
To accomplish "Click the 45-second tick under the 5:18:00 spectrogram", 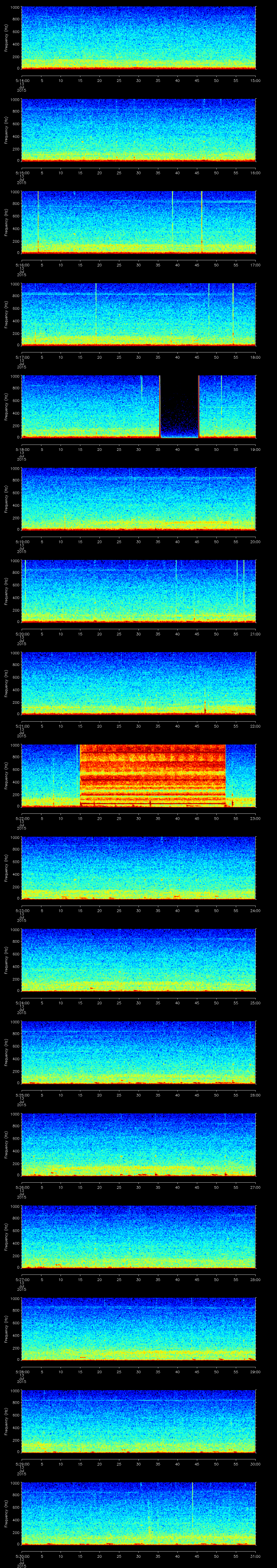I will 197,449.
